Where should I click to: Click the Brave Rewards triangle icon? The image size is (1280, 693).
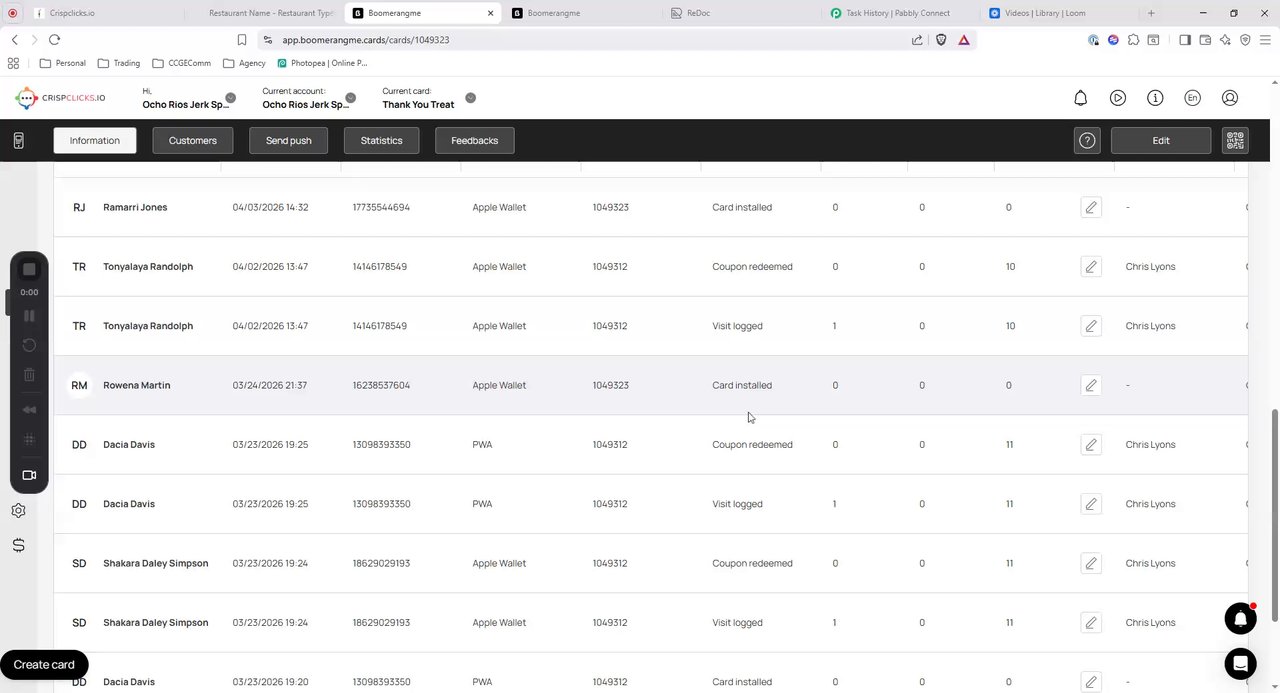(964, 40)
